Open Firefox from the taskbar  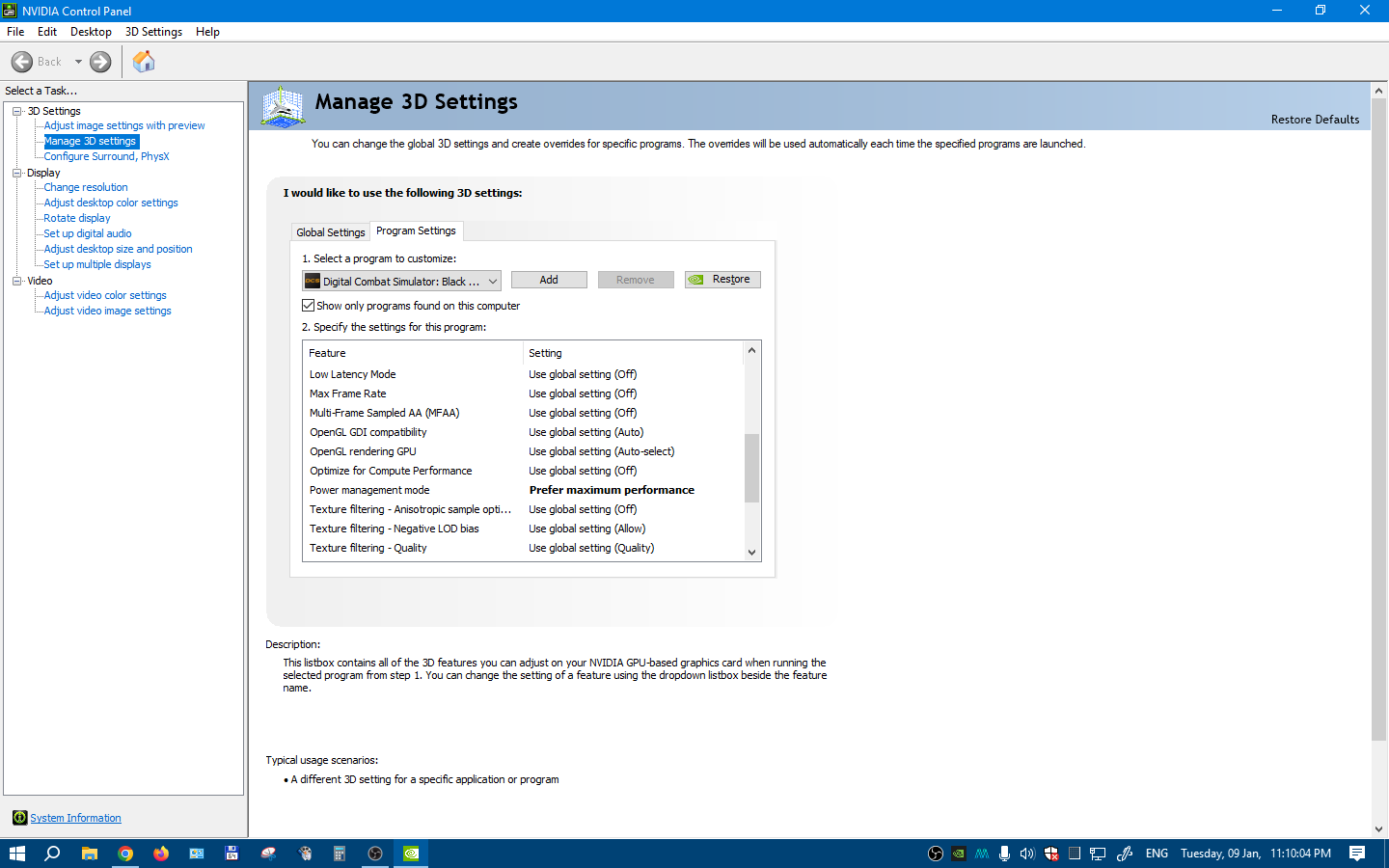(x=161, y=854)
